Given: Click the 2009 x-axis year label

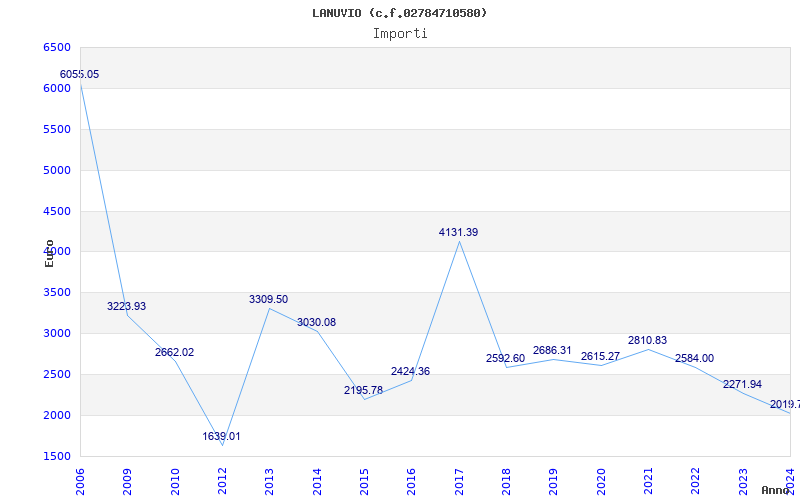Looking at the screenshot, I should click(127, 482).
